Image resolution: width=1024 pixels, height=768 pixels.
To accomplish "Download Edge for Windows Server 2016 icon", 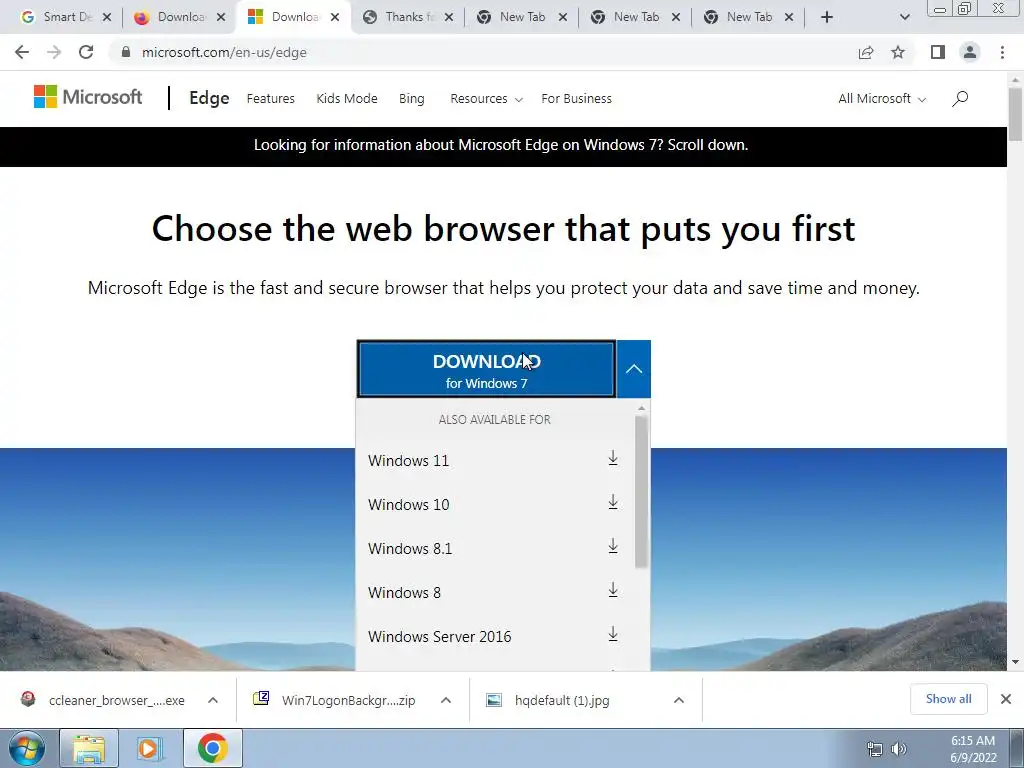I will click(613, 634).
